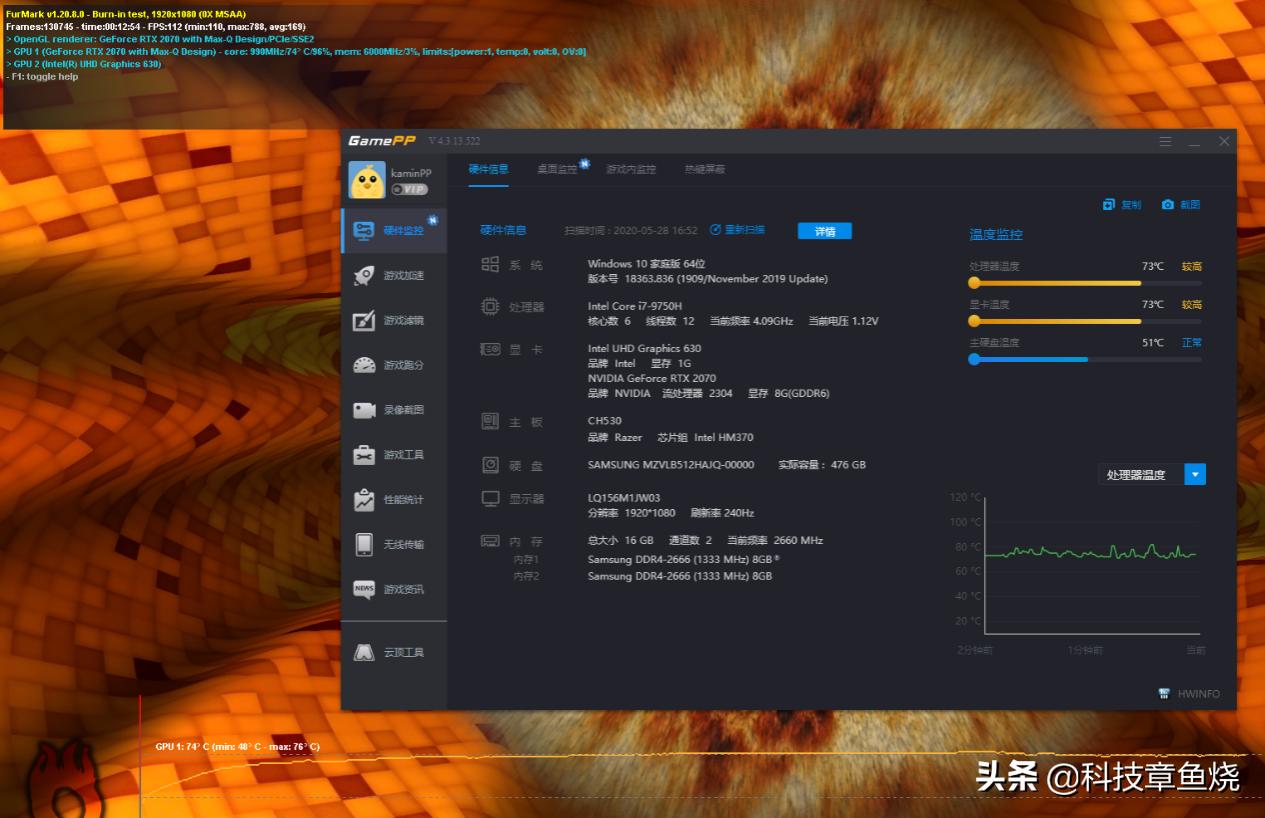Screen dimensions: 1265x818
Task: Click the yellow chick user avatar
Action: [x=366, y=180]
